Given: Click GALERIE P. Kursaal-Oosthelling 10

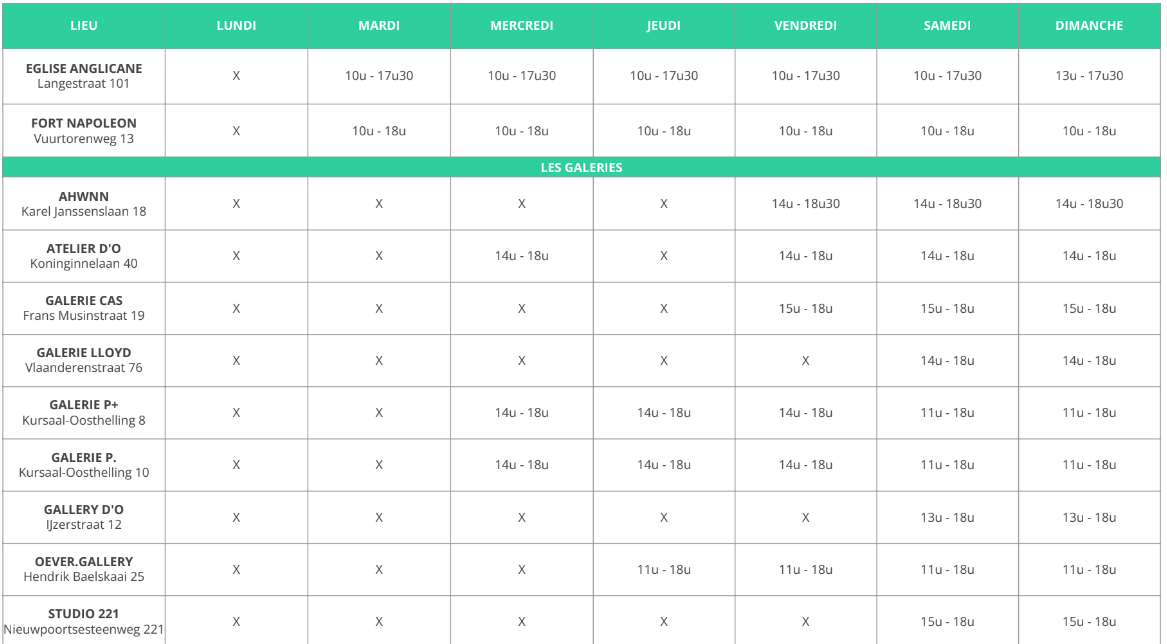Looking at the screenshot, I should click(x=83, y=465).
